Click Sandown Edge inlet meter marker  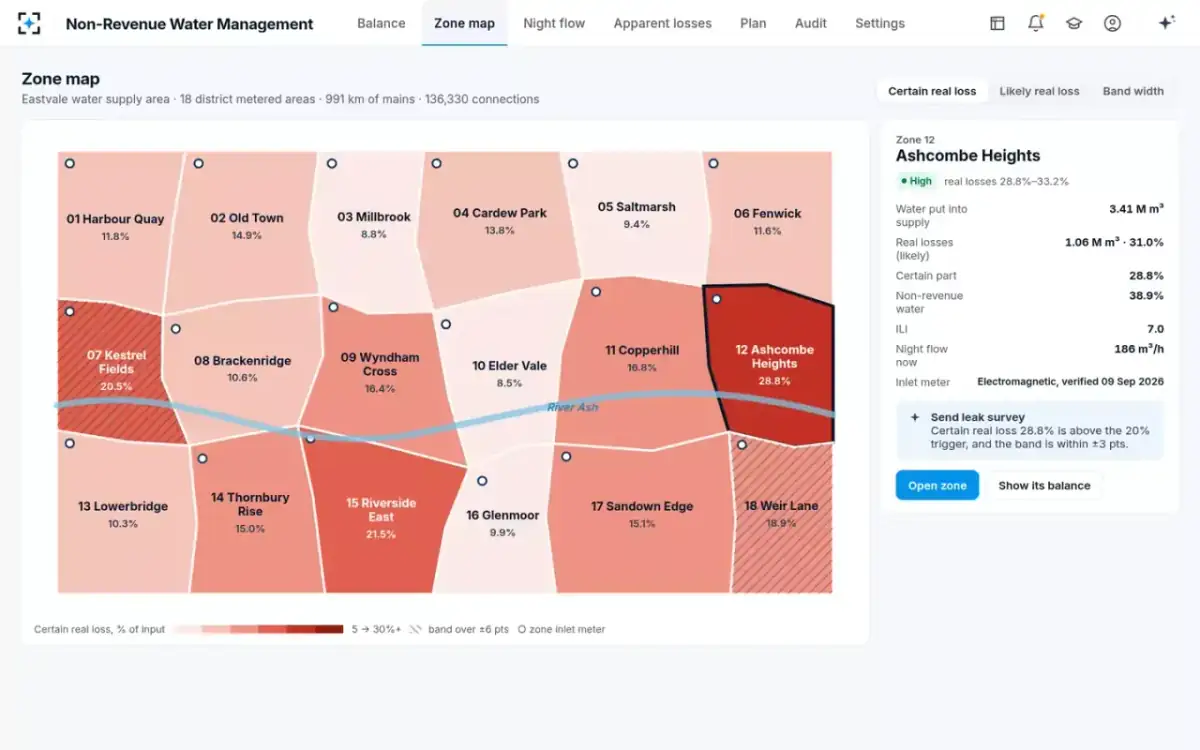pyautogui.click(x=566, y=456)
